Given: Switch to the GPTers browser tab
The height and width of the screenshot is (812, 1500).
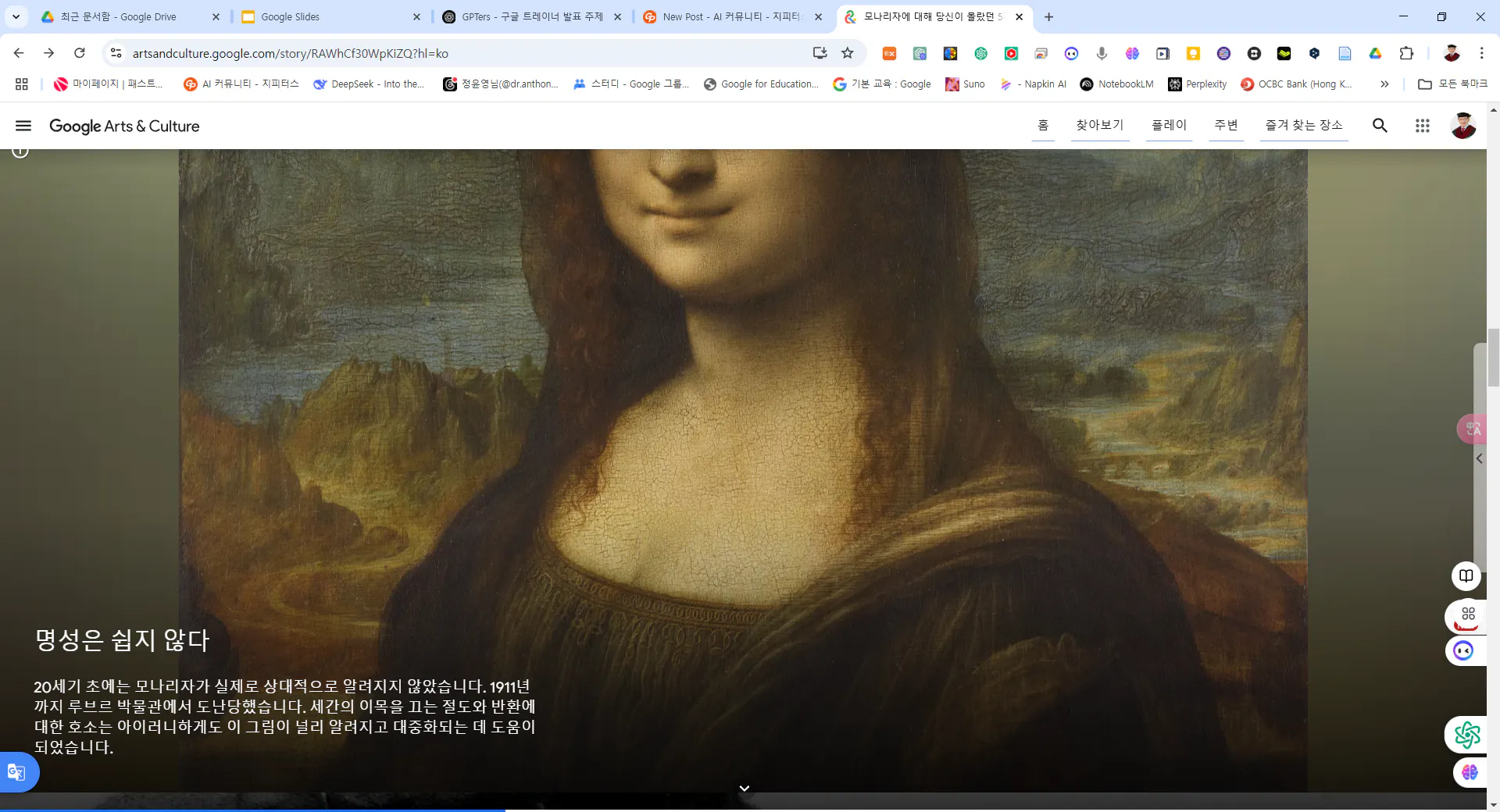Looking at the screenshot, I should tap(531, 16).
